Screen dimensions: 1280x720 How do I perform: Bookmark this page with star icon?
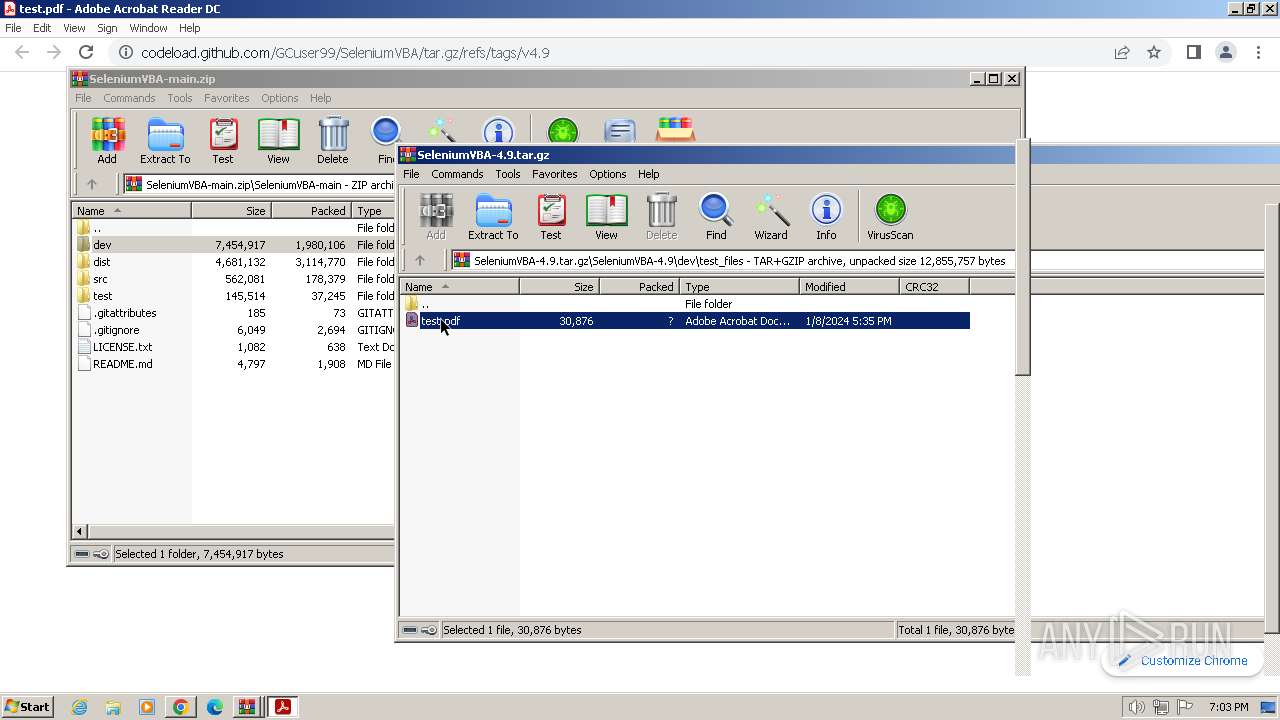point(1154,53)
